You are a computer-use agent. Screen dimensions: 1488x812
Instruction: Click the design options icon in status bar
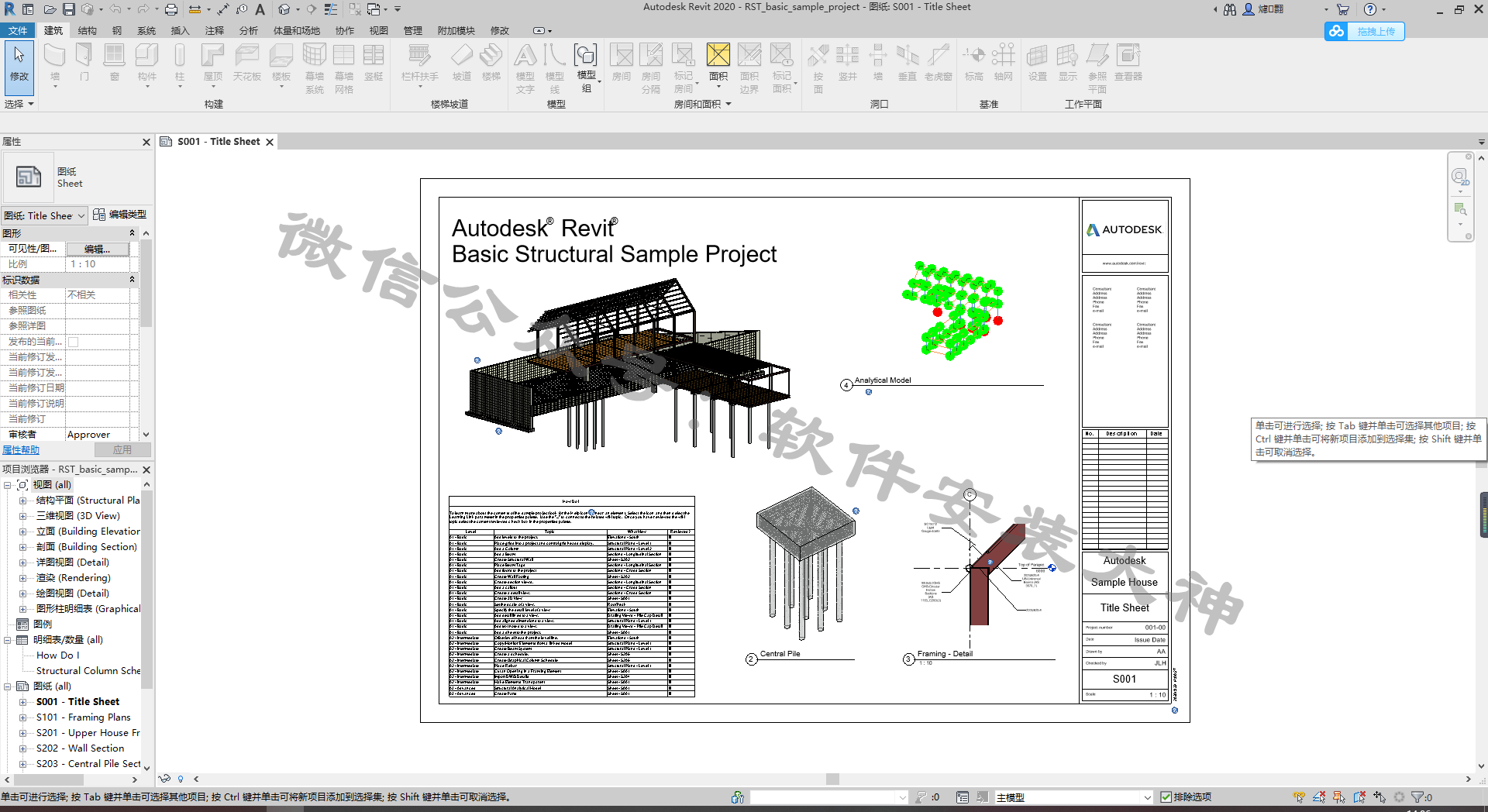963,797
